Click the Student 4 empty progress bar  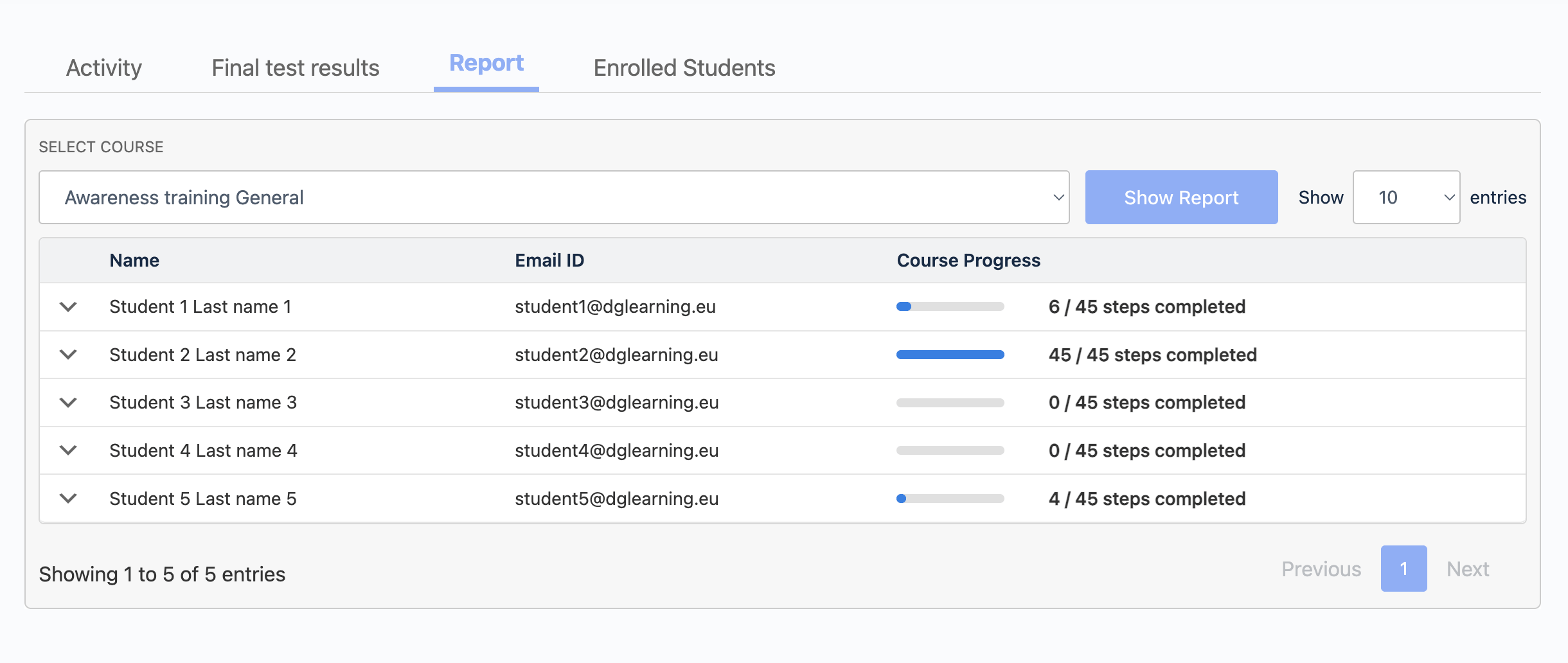pyautogui.click(x=950, y=450)
